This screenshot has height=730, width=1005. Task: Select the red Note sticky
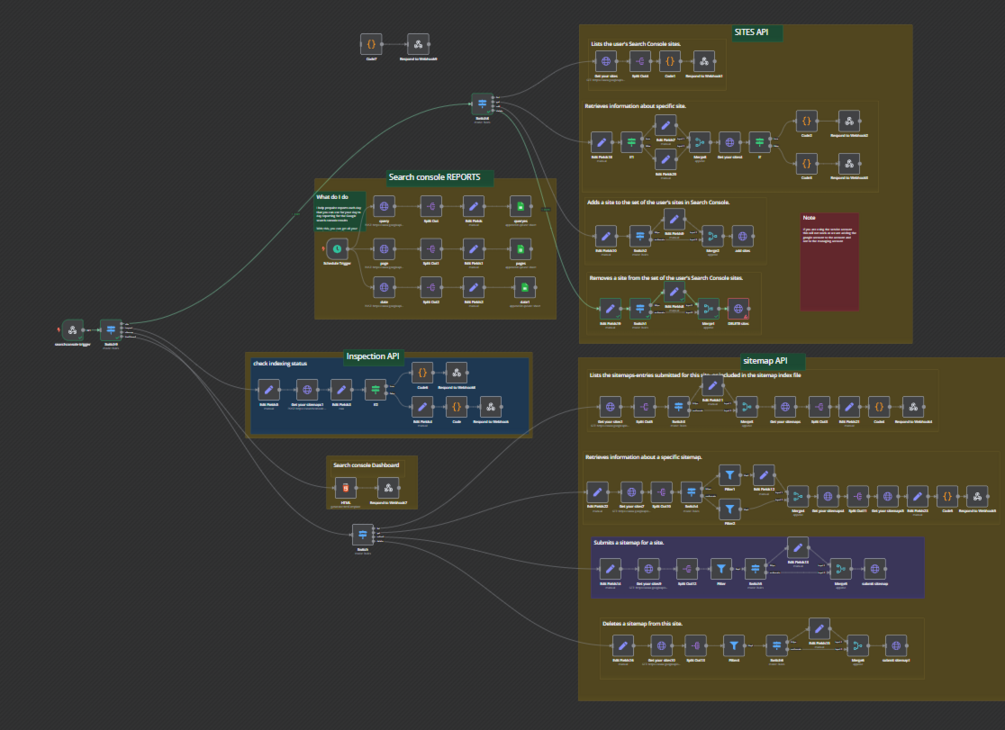(x=829, y=261)
